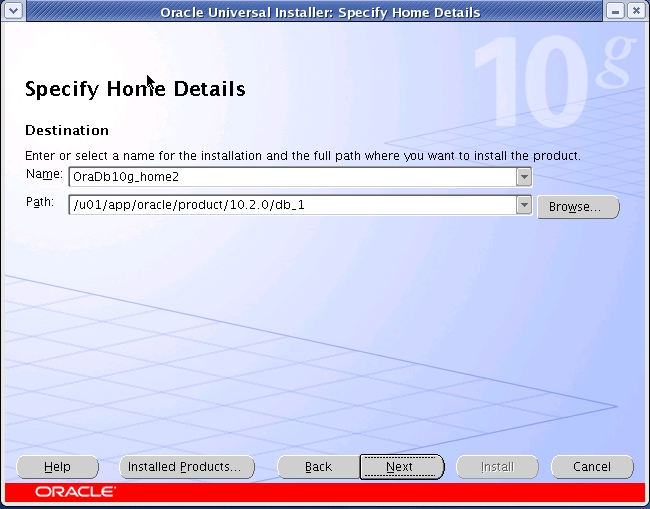View Installed Products...
650x509 pixels.
point(187,467)
